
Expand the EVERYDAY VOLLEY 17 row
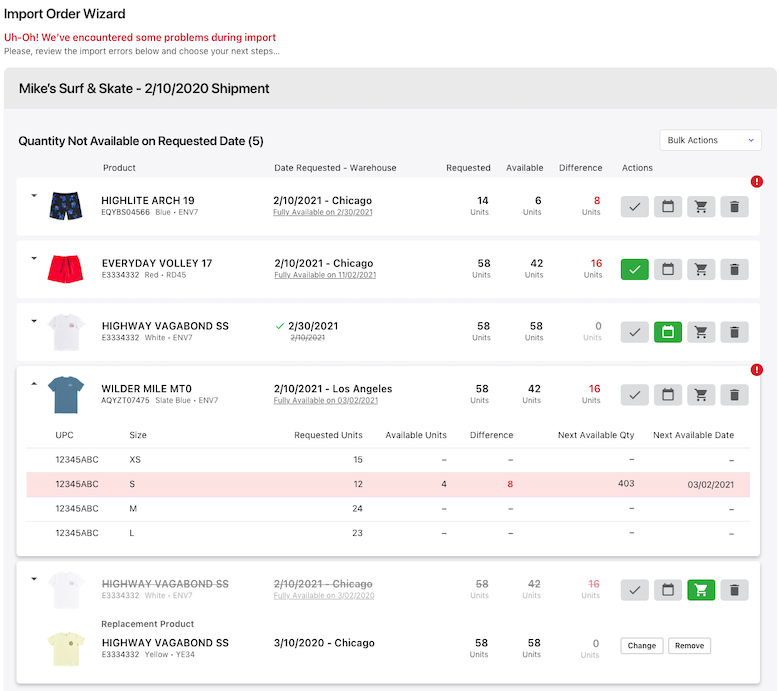pyautogui.click(x=33, y=258)
